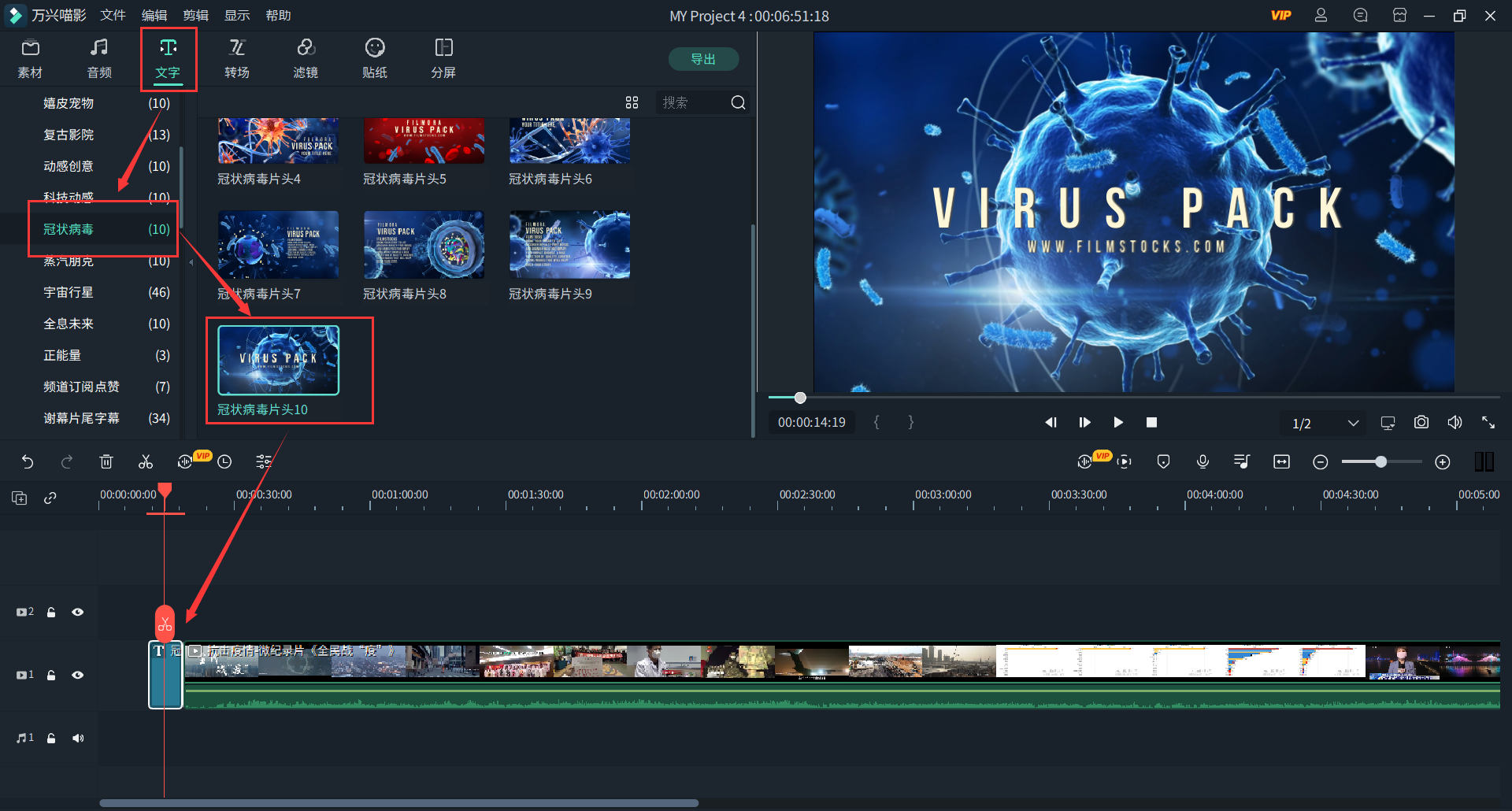This screenshot has height=811, width=1512.
Task: Switch to the 音频 audio tab
Action: (x=99, y=59)
